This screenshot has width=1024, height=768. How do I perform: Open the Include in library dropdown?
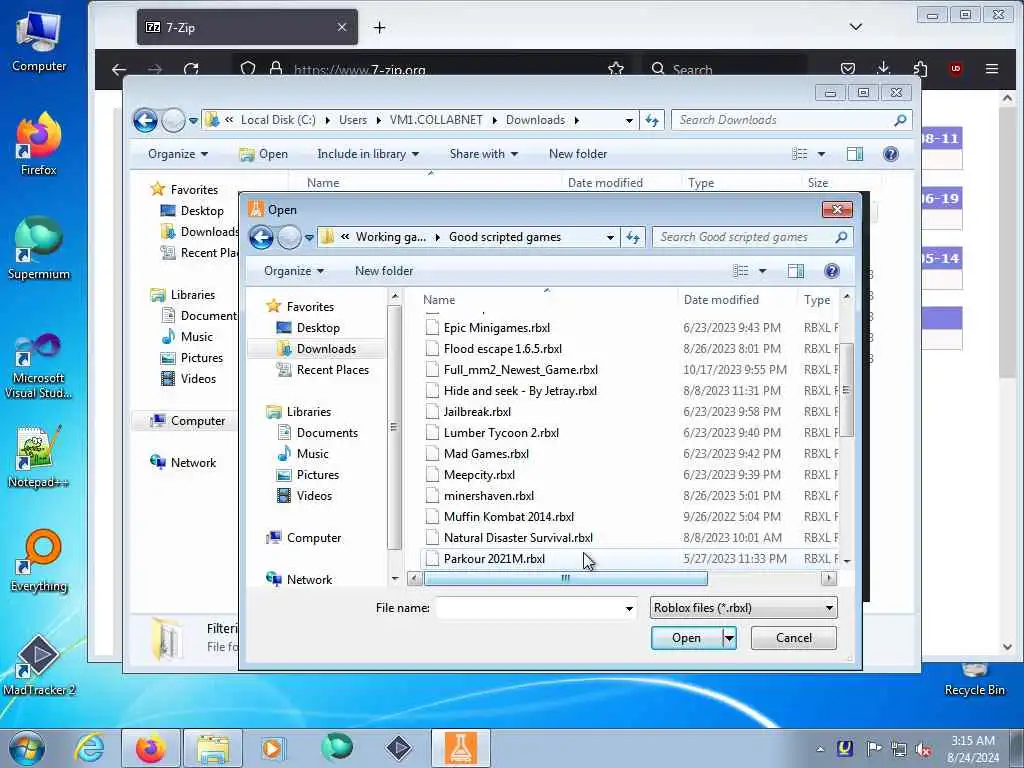pyautogui.click(x=368, y=154)
